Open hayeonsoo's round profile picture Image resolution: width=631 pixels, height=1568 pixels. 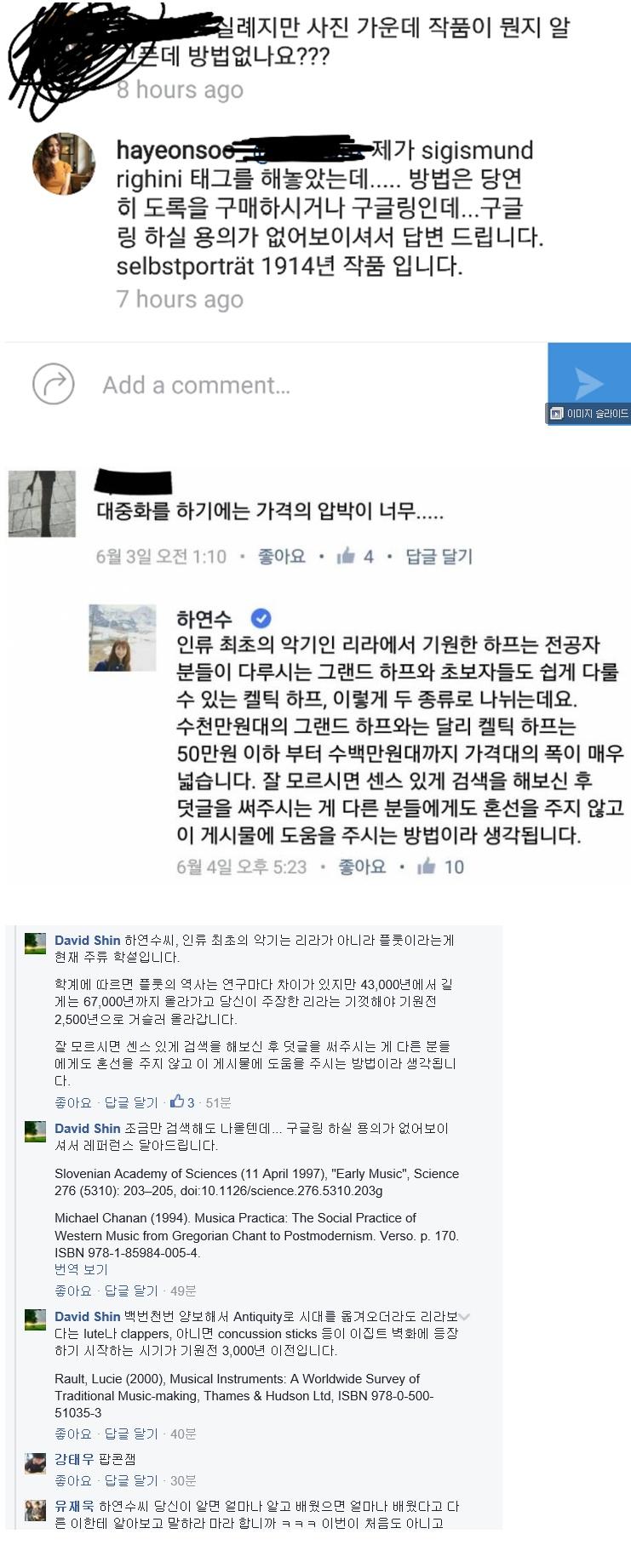(64, 164)
